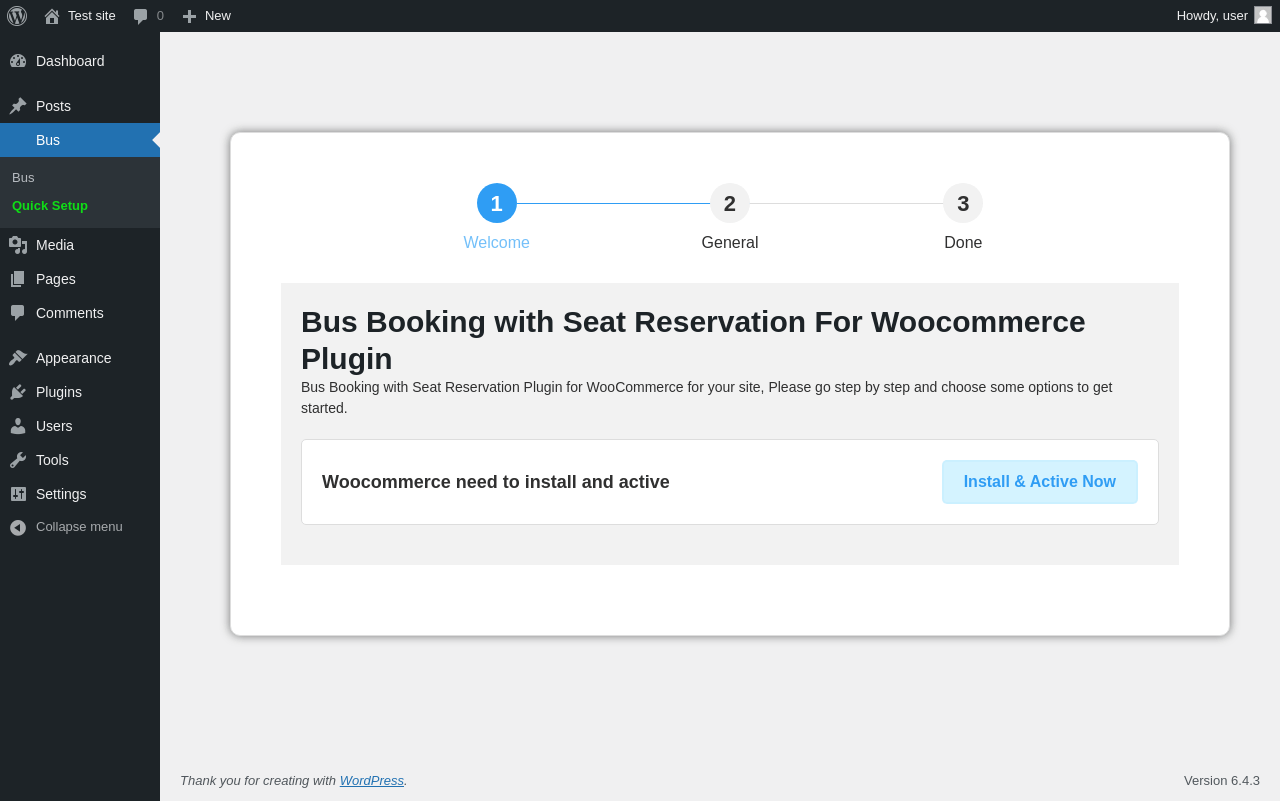
Task: Open the Howdy, user account menu
Action: click(x=1211, y=15)
